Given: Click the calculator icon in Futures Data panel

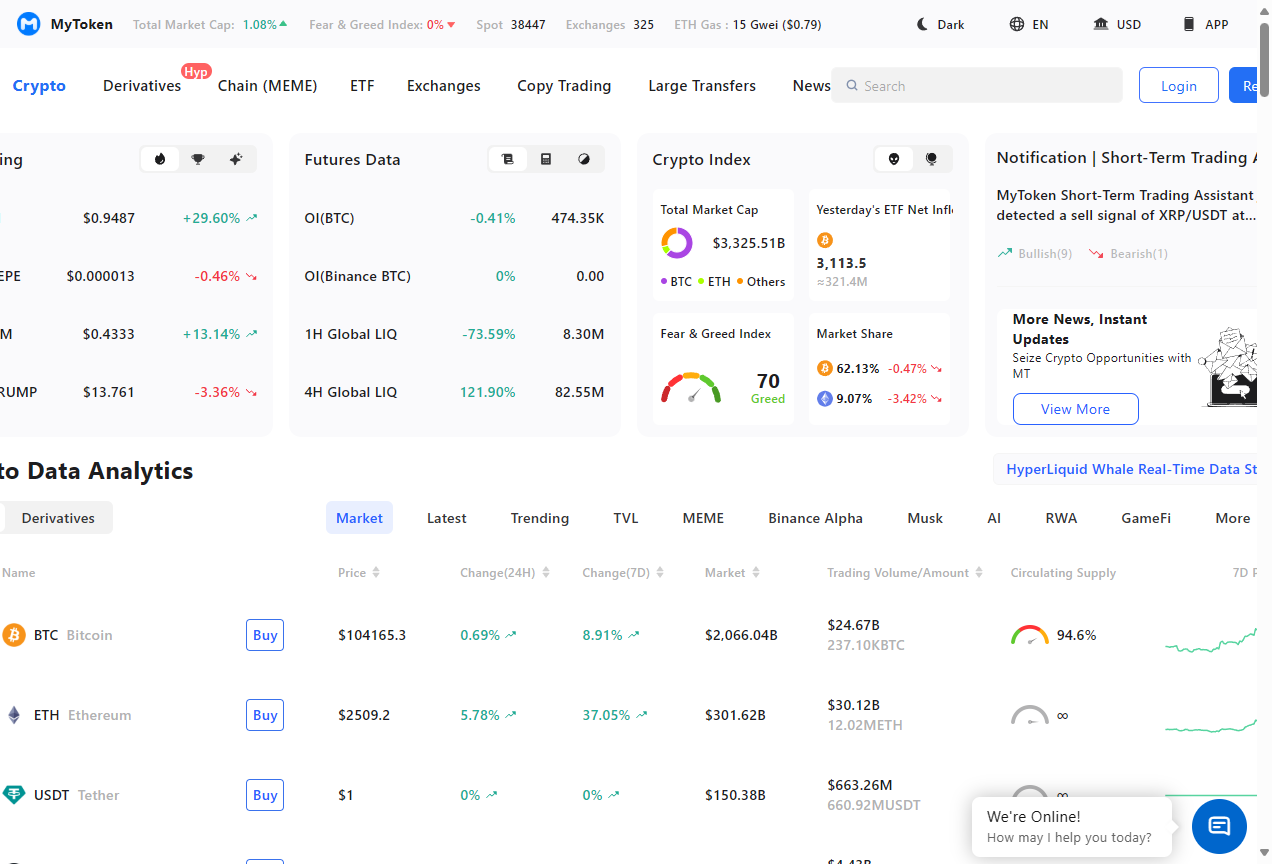Looking at the screenshot, I should click(546, 158).
